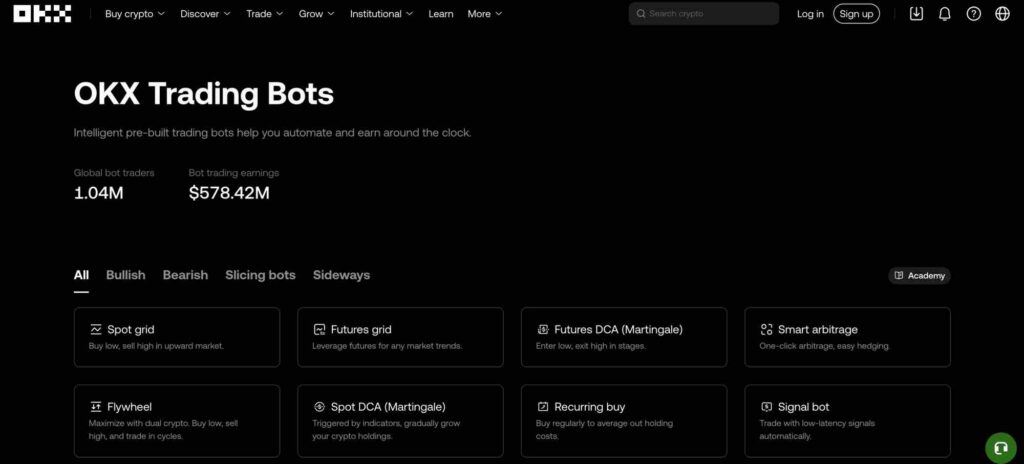Expand the Institutional dropdown menu
Viewport: 1024px width, 464px height.
coord(381,14)
